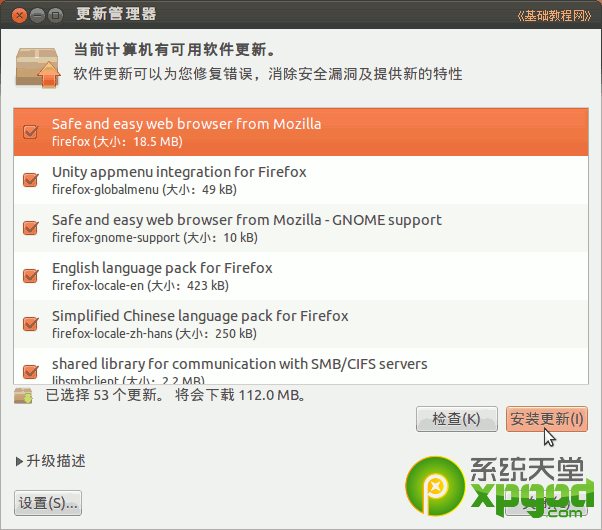
Task: Toggle the firefox-locale-zh-hans checkbox
Action: 30,324
